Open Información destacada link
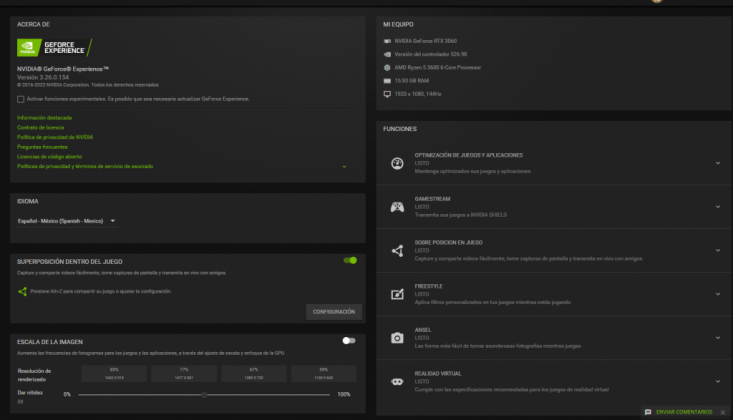 click(x=44, y=118)
